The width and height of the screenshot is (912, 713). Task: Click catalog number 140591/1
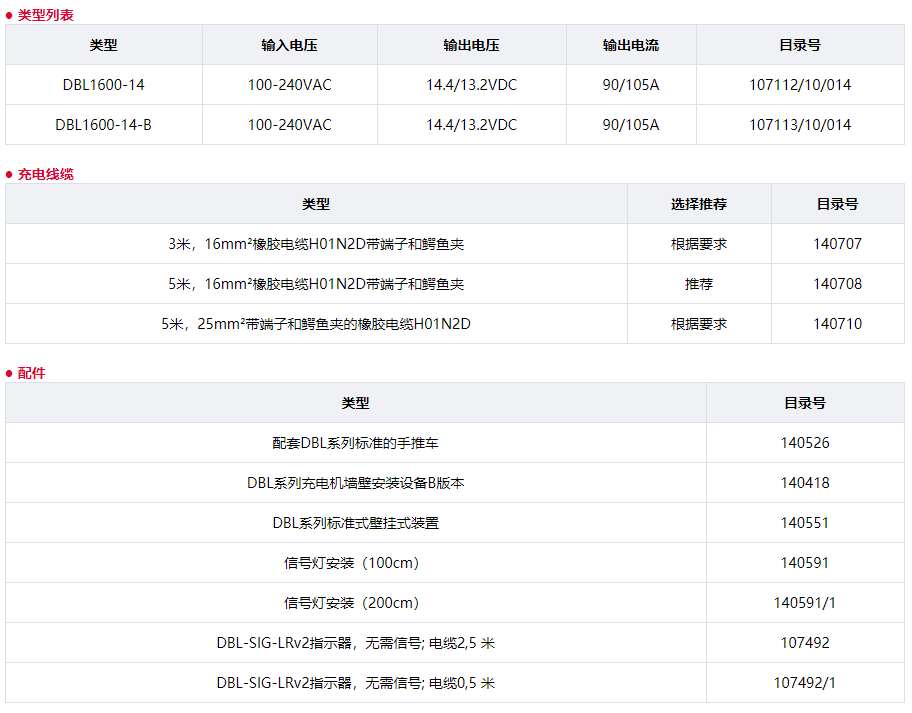[804, 603]
